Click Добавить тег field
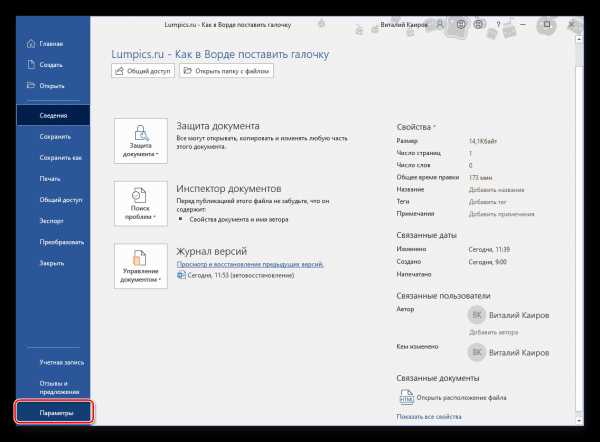The image size is (600, 442). pos(488,202)
